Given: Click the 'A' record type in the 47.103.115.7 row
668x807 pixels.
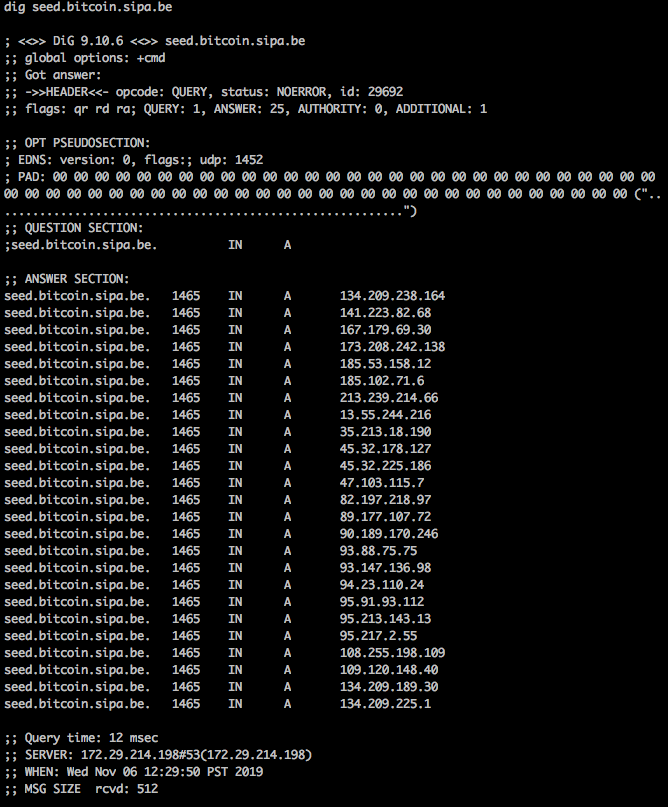Looking at the screenshot, I should (x=287, y=483).
